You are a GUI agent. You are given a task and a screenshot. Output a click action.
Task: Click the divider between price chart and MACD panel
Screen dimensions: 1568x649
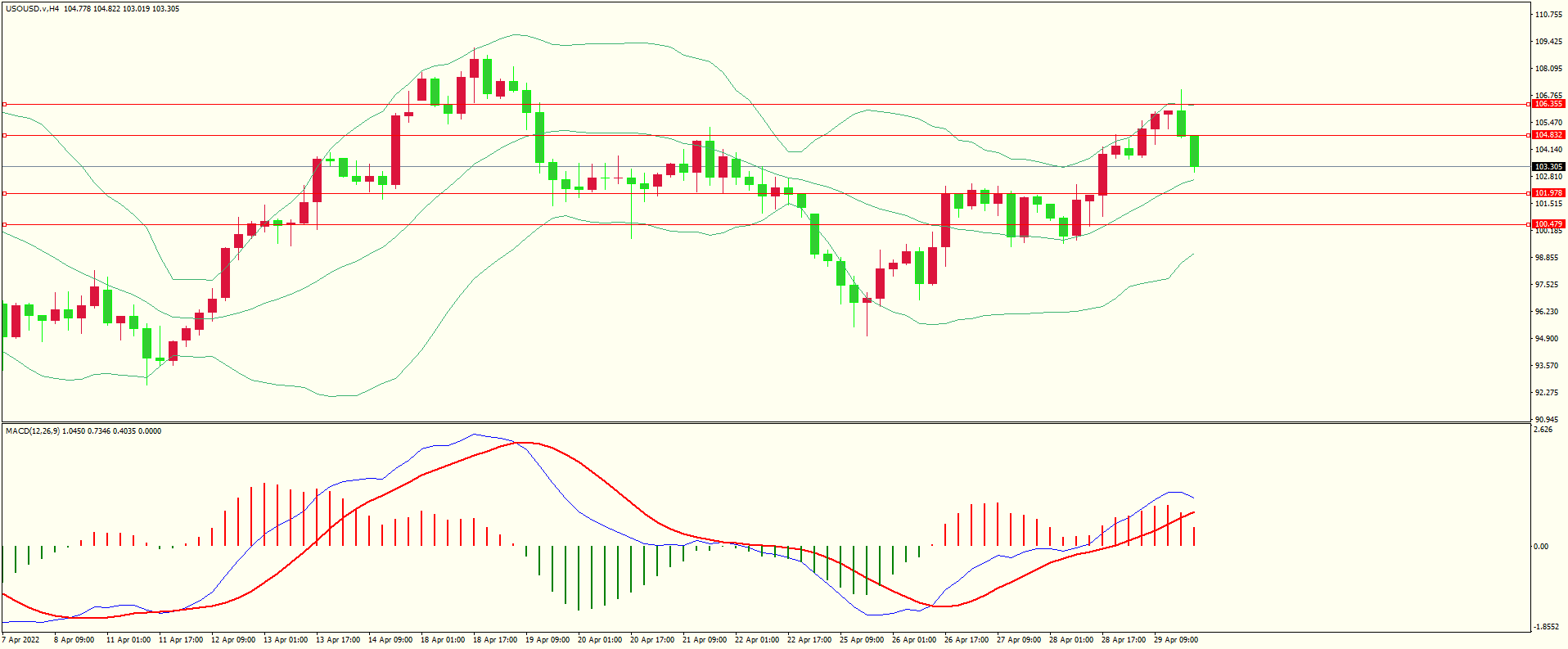pyautogui.click(x=765, y=423)
